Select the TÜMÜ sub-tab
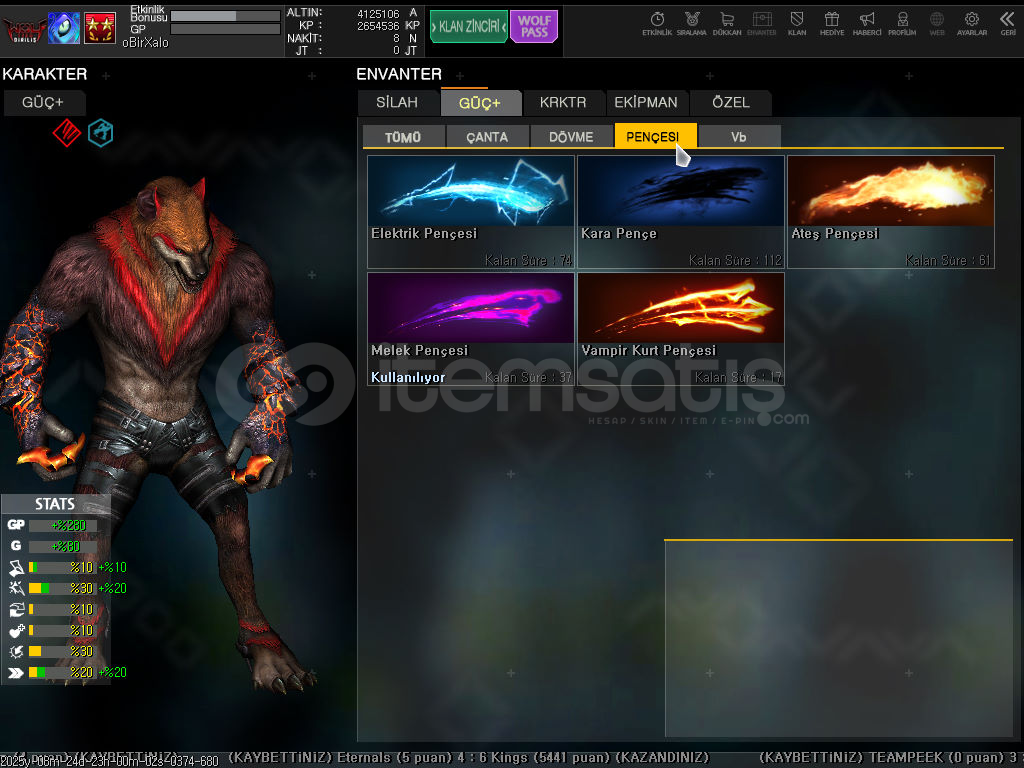This screenshot has width=1024, height=768. (403, 136)
